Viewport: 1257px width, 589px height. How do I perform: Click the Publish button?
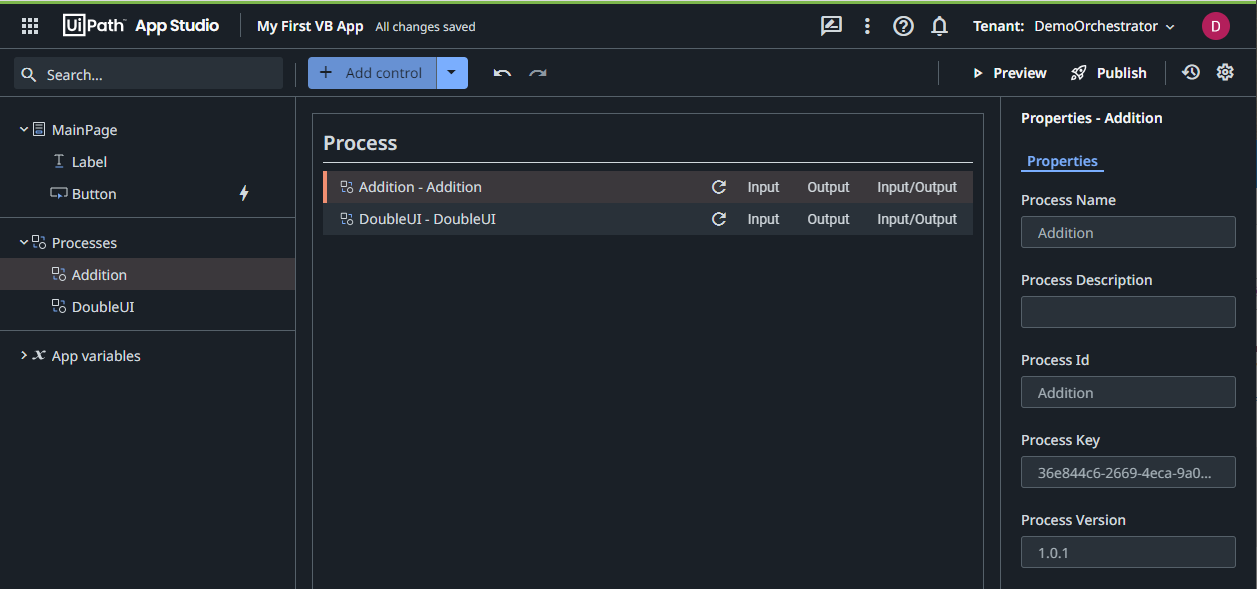point(1108,72)
